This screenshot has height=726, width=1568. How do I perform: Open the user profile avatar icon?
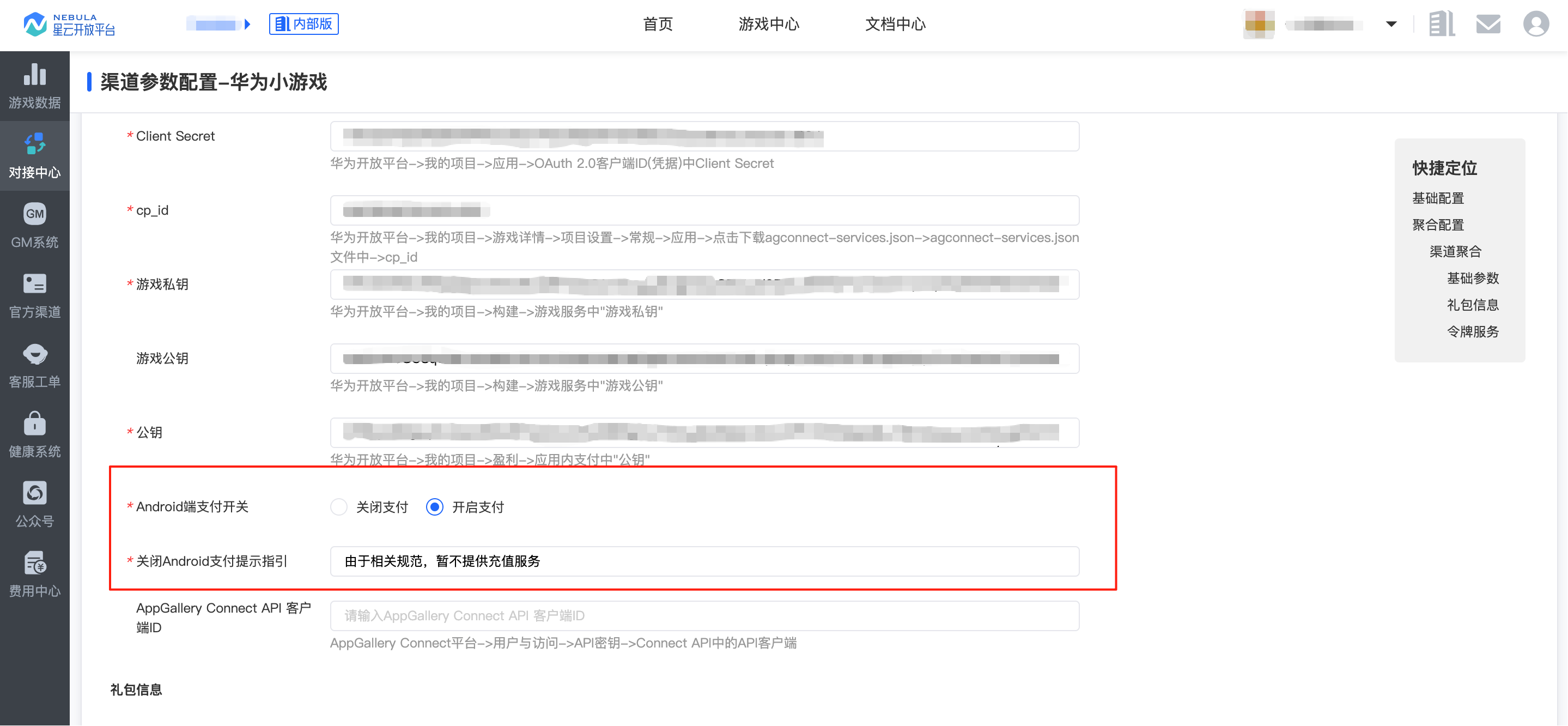click(x=1536, y=25)
